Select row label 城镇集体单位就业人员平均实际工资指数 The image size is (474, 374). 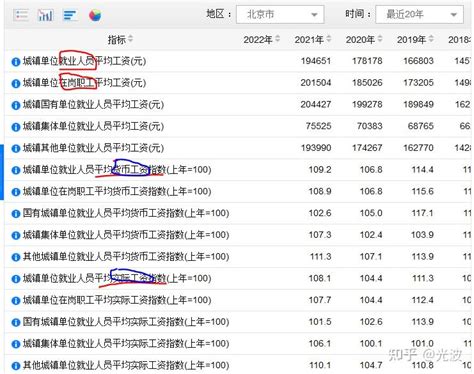tap(126, 344)
